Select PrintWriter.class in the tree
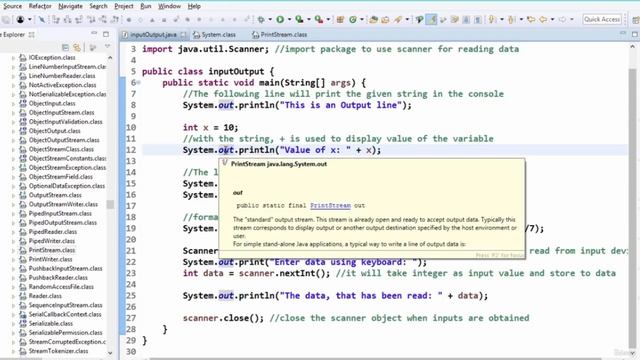640x360 pixels. 50,259
